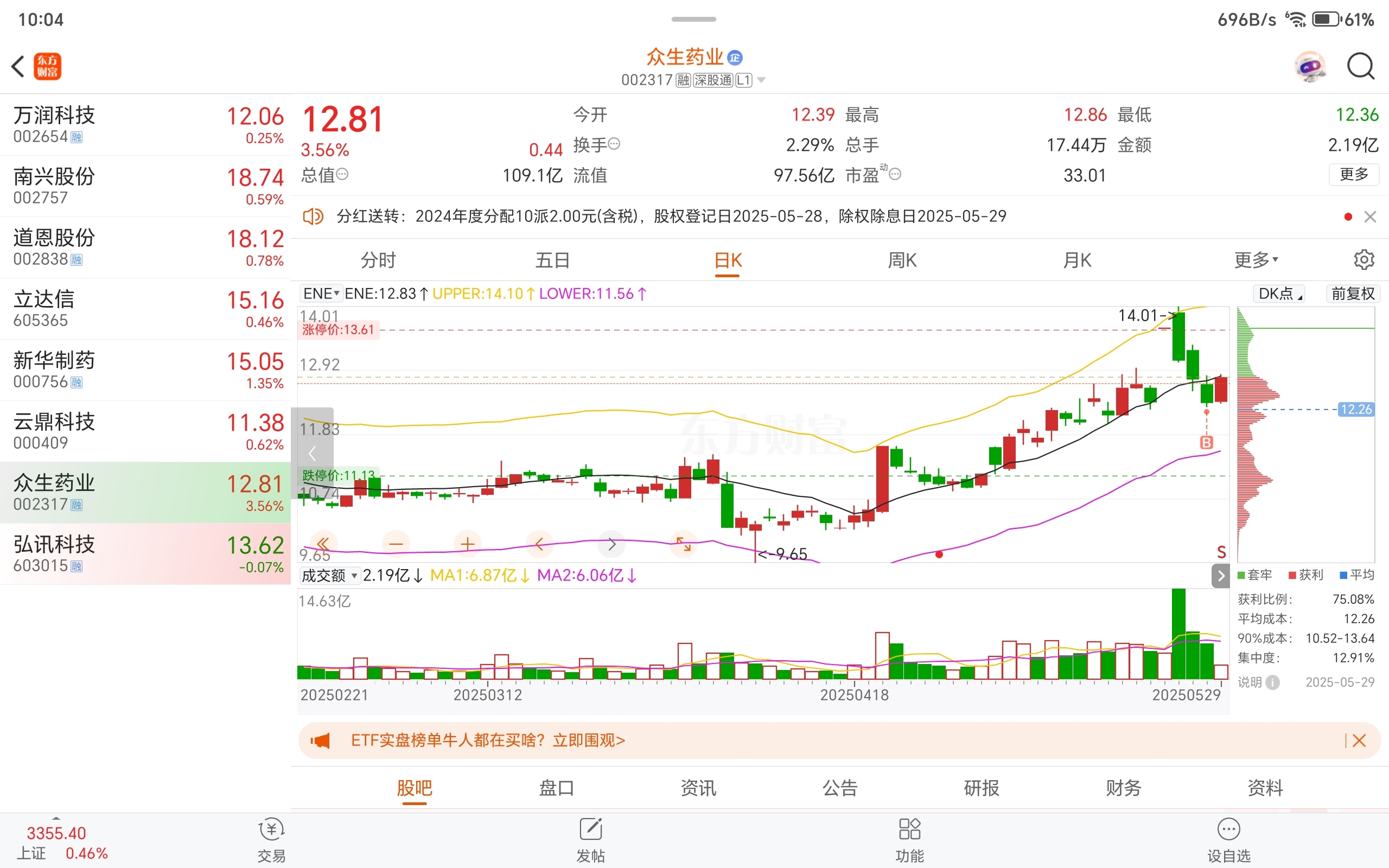Jump to earliest chart data button
The height and width of the screenshot is (868, 1389).
pyautogui.click(x=323, y=544)
